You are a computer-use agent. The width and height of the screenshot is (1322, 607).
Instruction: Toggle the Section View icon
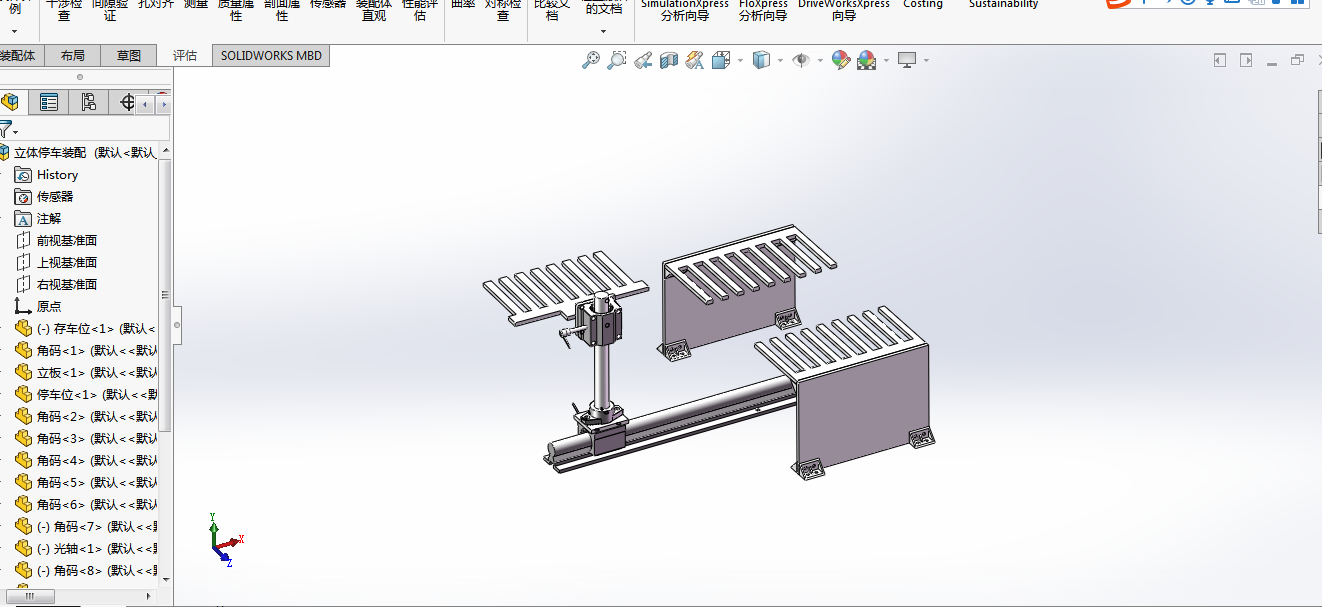point(669,60)
